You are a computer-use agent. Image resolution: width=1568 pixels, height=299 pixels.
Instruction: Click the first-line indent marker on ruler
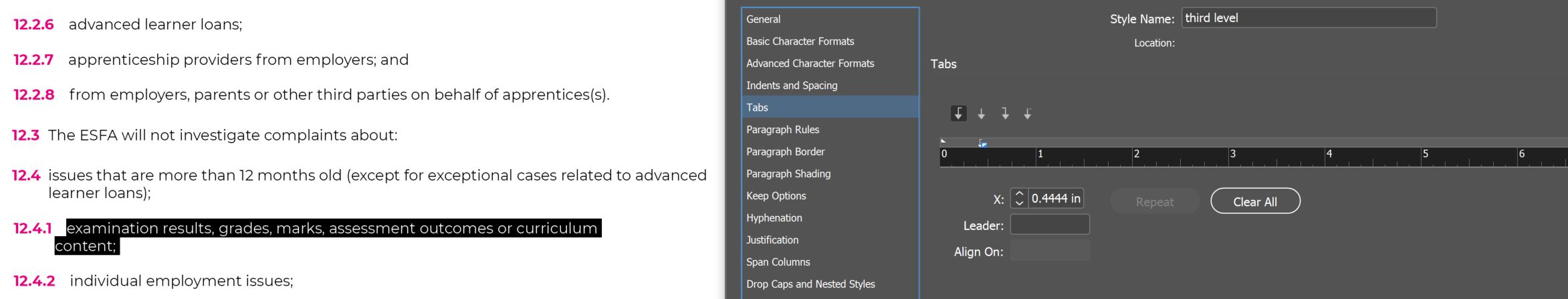[x=943, y=141]
